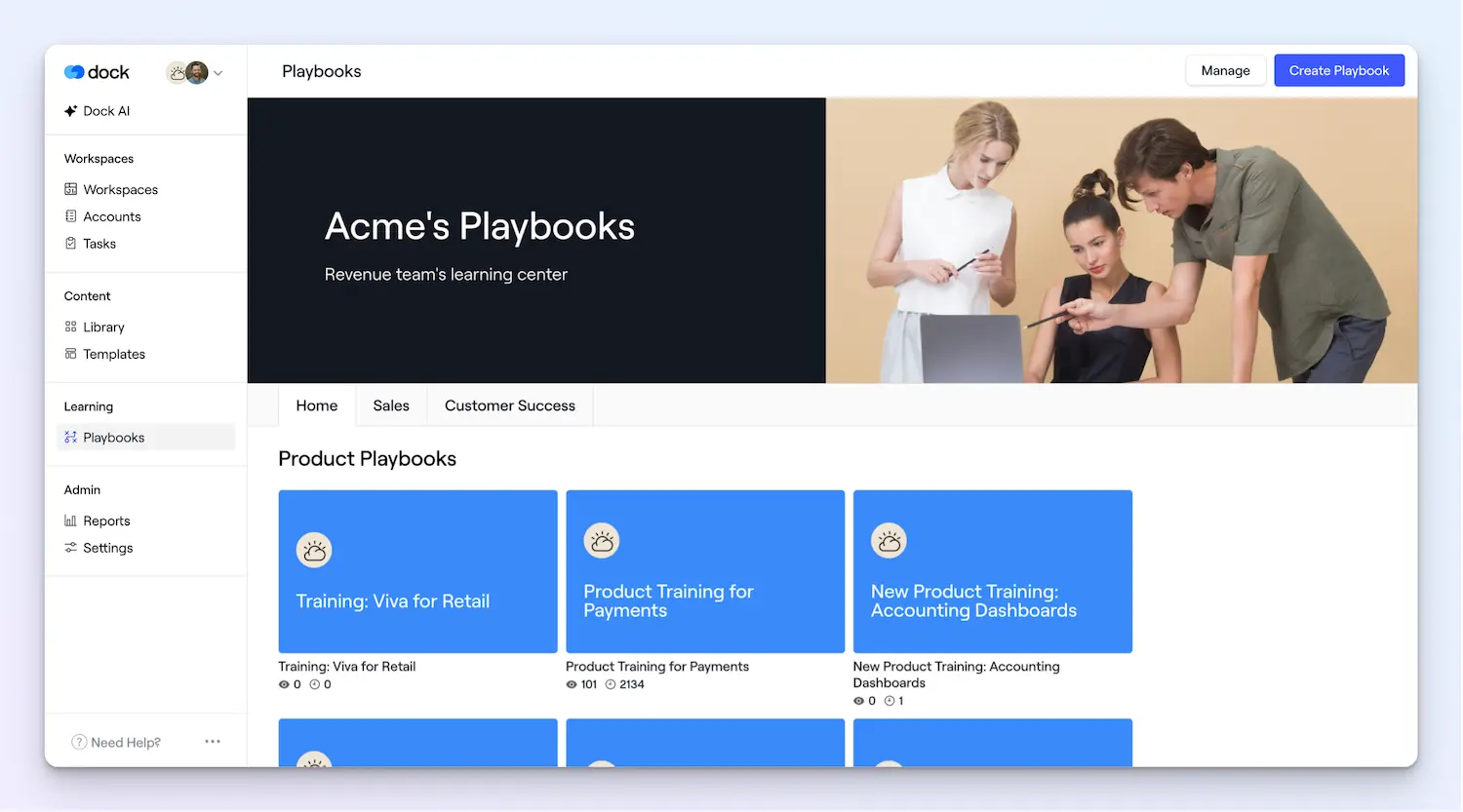Switch to the Sales tab
This screenshot has width=1463, height=812.
coord(391,406)
